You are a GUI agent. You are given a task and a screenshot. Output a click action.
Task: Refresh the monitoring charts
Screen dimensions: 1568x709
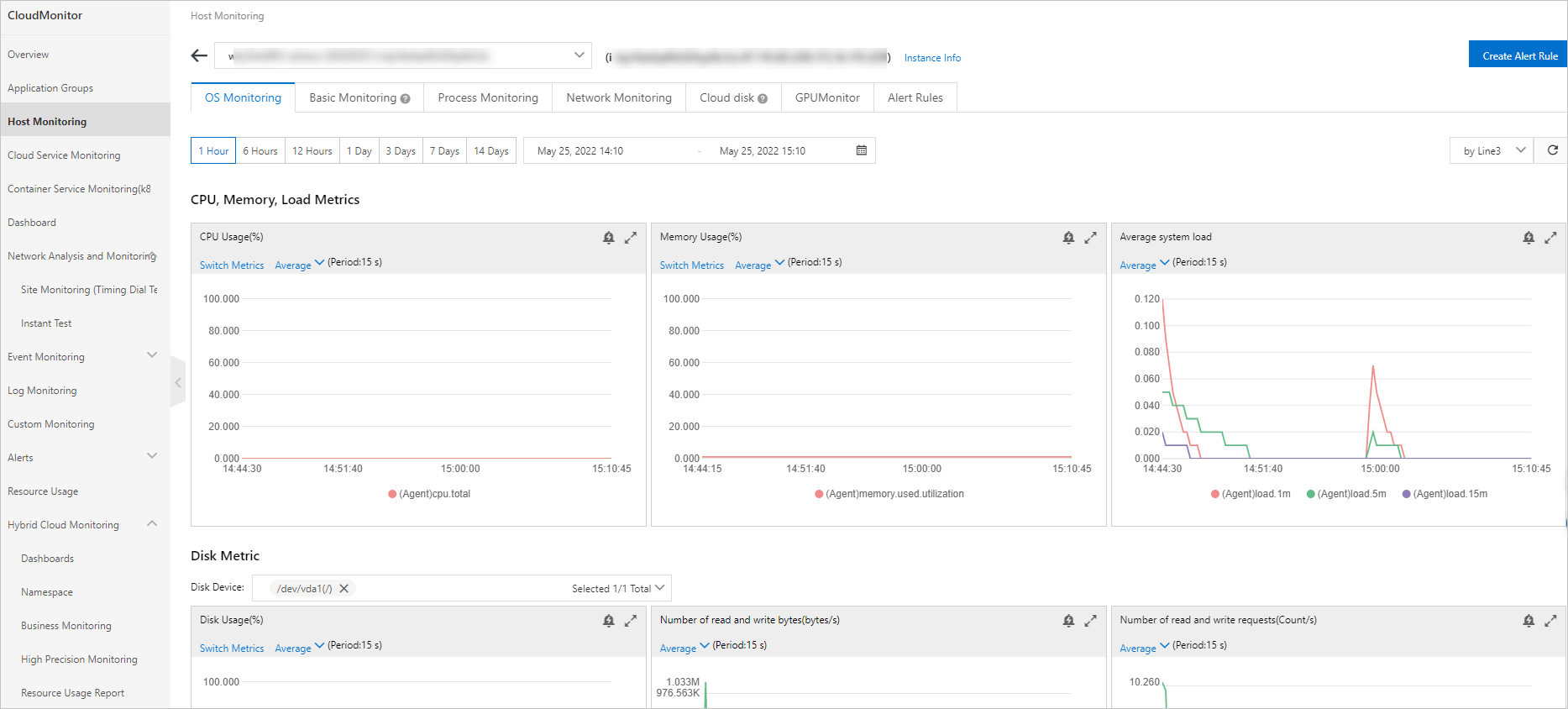click(x=1552, y=150)
